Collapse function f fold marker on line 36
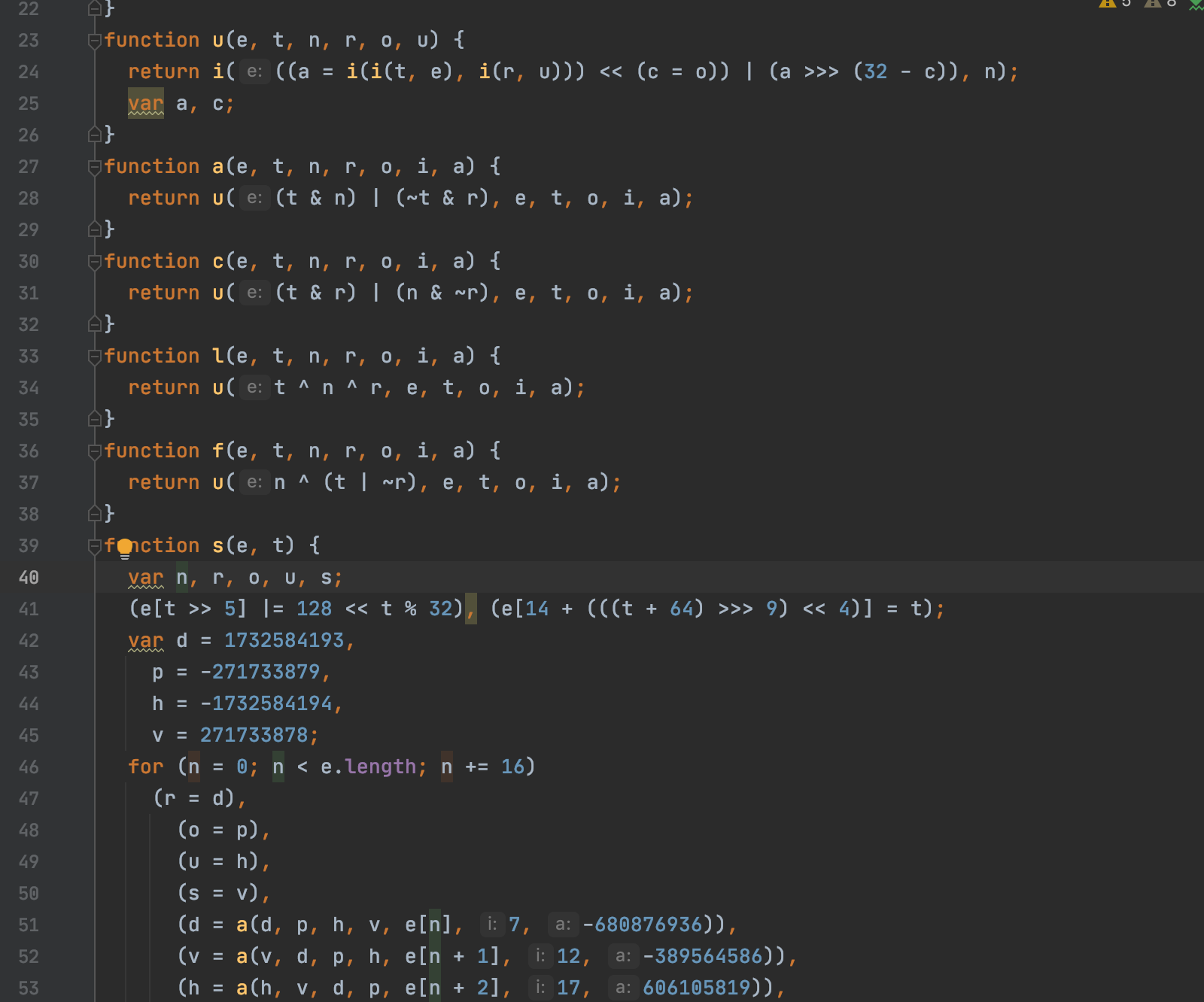This screenshot has width=1204, height=1002. [x=95, y=451]
